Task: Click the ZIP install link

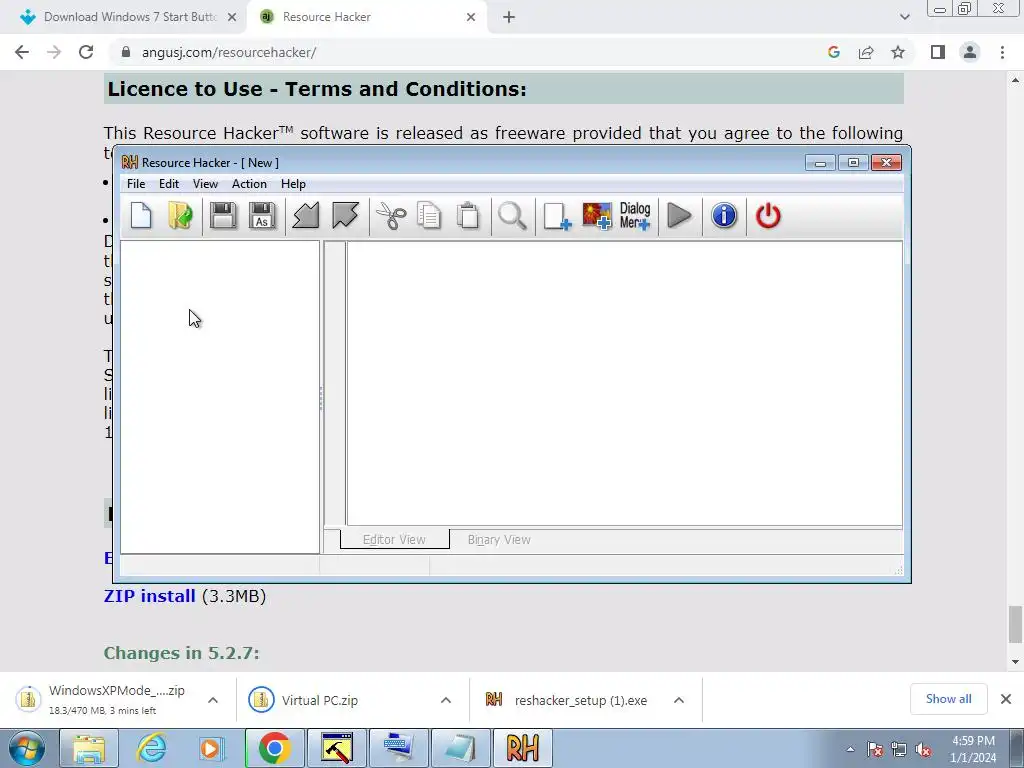Action: tap(150, 596)
